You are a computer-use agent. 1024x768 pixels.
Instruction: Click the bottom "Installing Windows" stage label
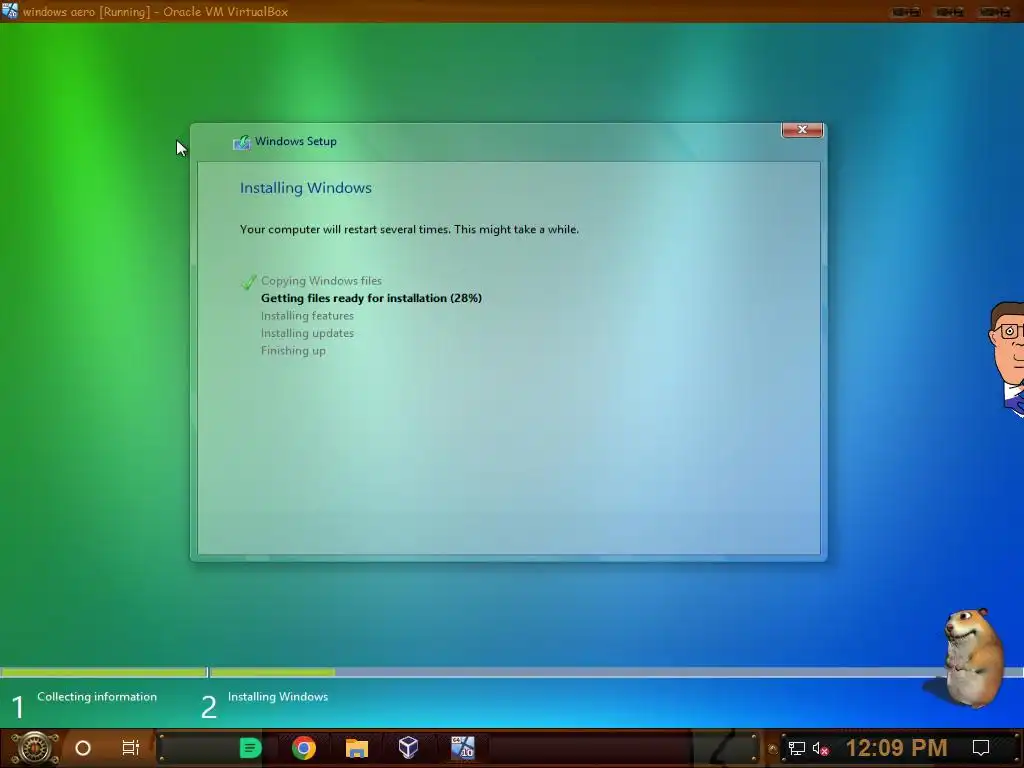tap(278, 697)
